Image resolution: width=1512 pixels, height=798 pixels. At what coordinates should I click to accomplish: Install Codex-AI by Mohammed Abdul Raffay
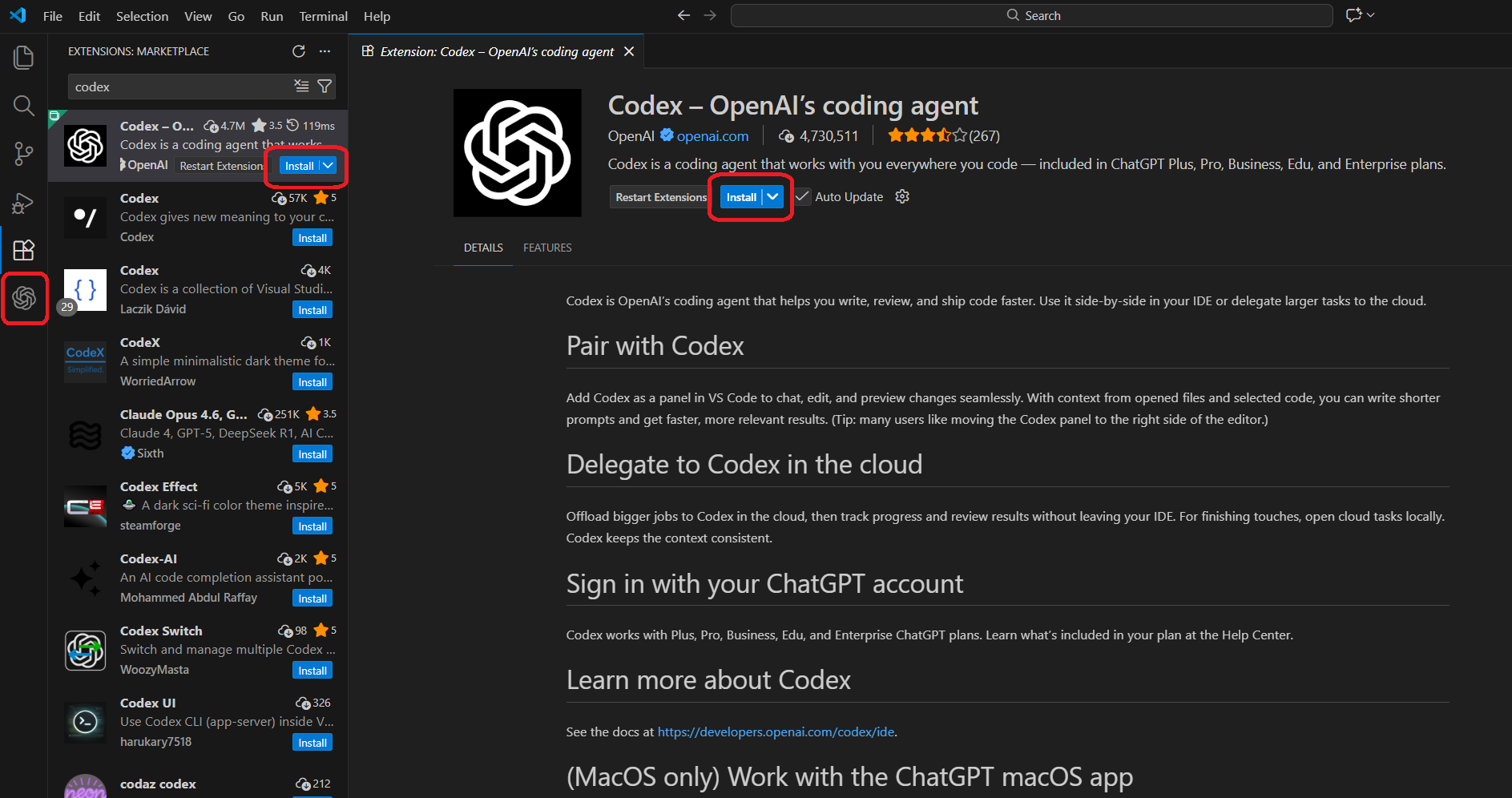tap(312, 598)
